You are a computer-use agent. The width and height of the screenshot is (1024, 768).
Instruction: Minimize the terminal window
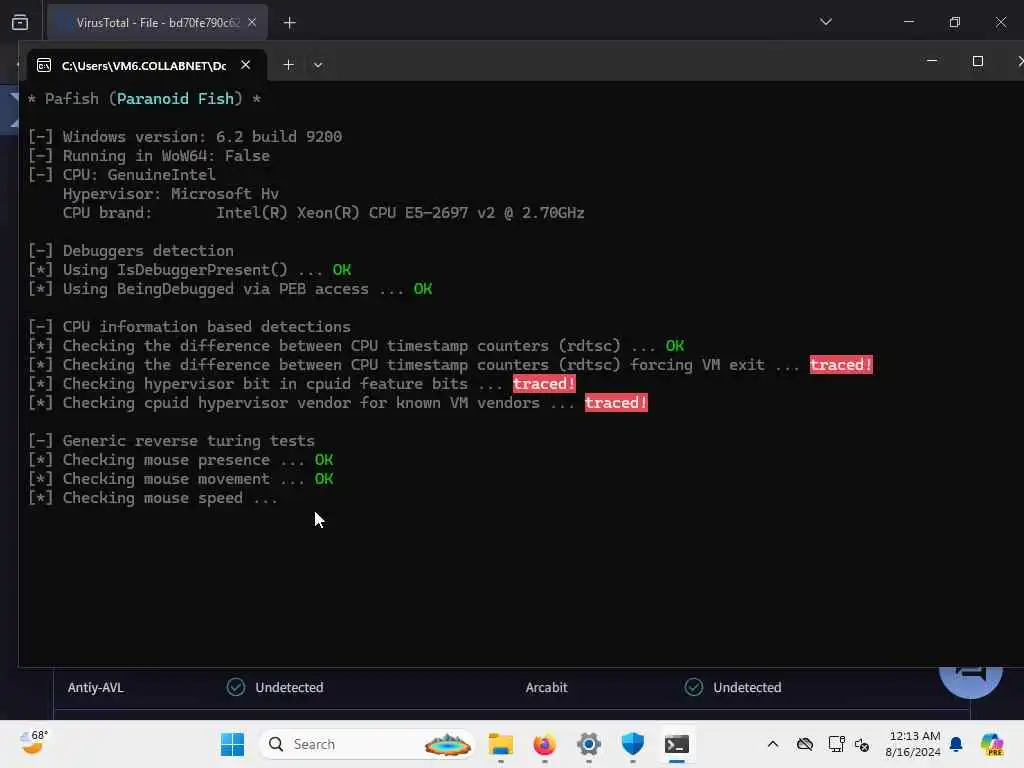932,61
